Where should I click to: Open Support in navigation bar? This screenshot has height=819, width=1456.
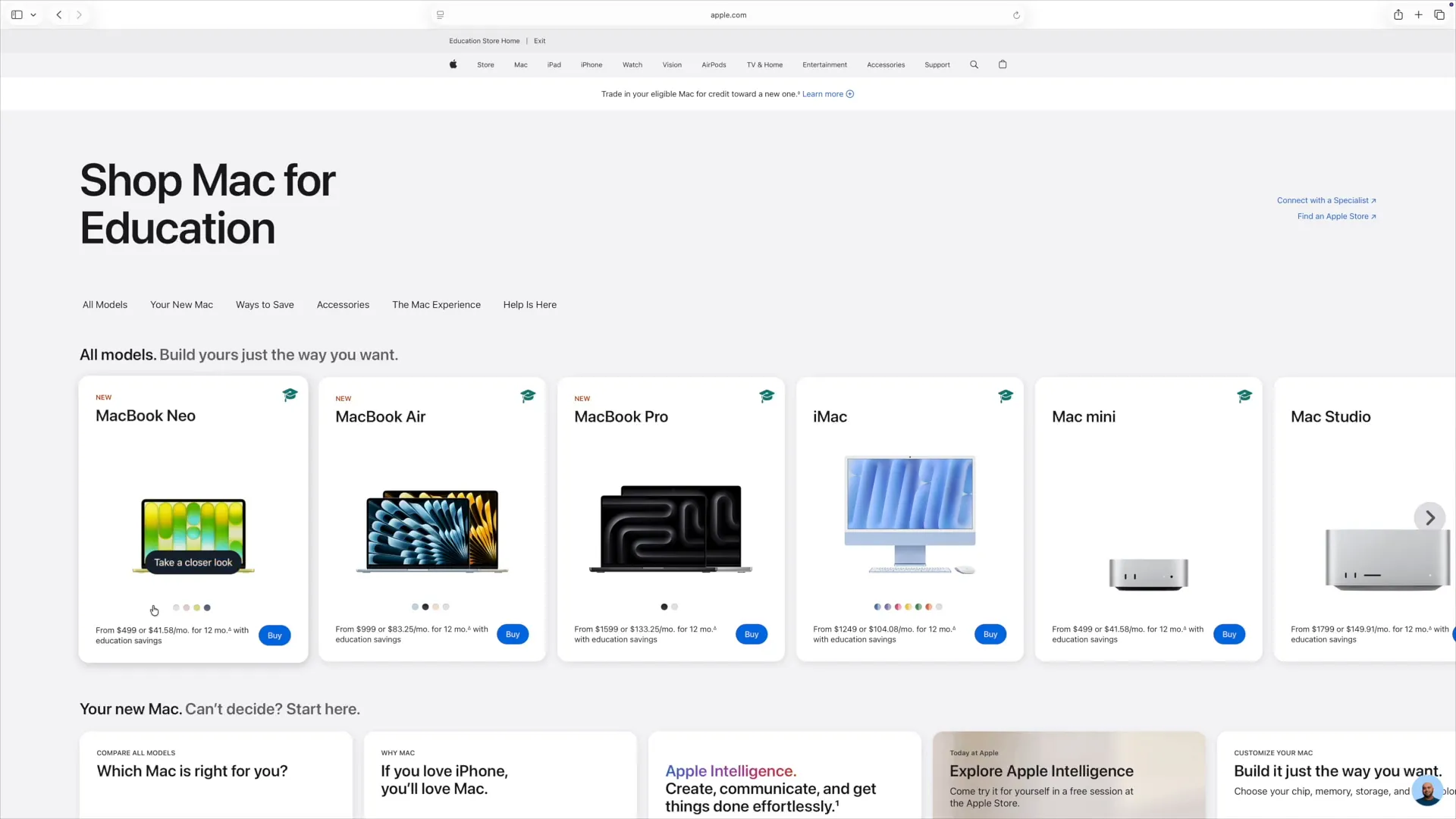tap(937, 65)
